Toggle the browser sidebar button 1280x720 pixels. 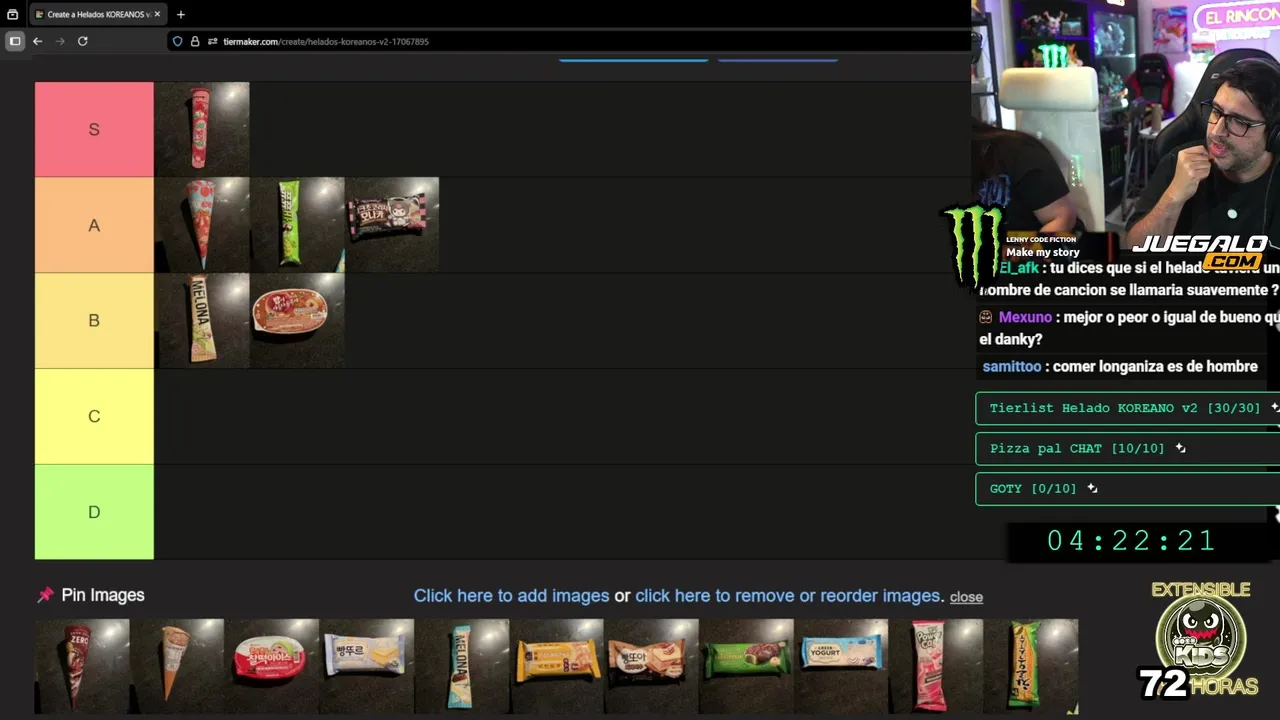15,41
